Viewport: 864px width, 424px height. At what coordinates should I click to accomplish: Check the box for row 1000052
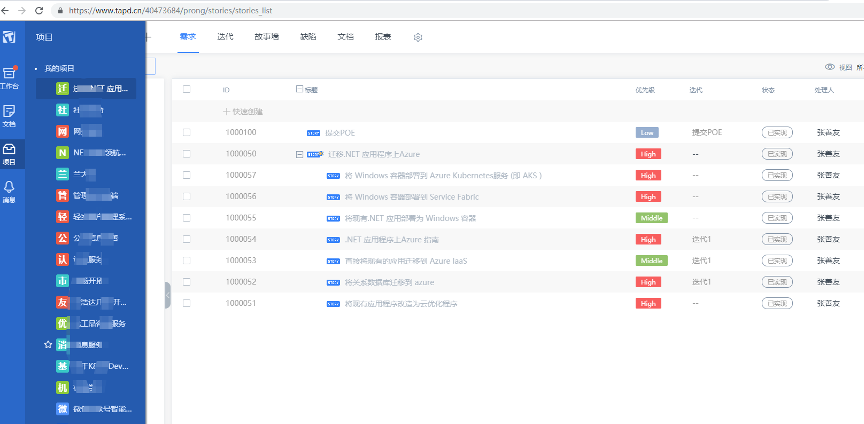[186, 282]
